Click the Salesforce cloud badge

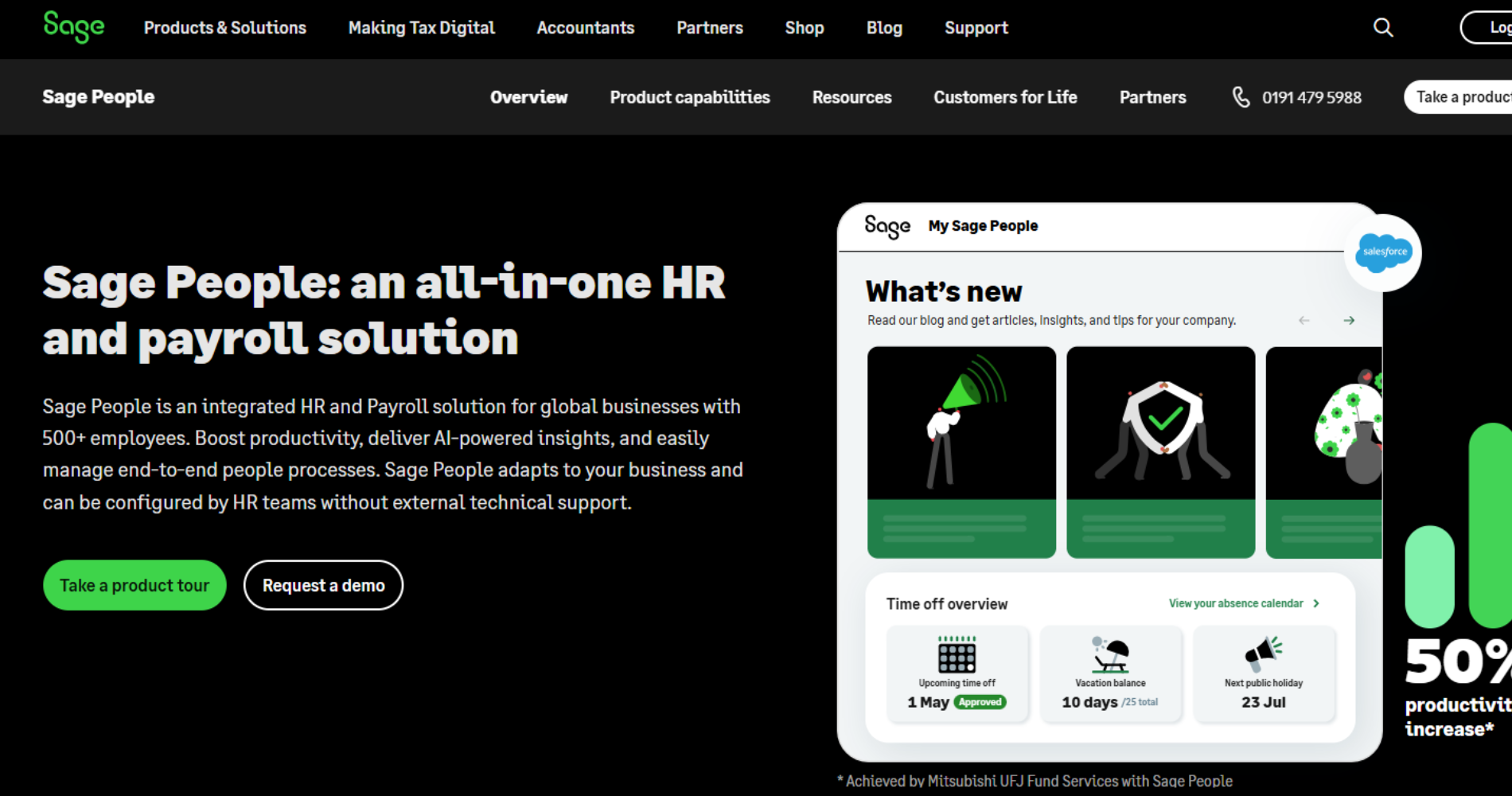pyautogui.click(x=1383, y=252)
